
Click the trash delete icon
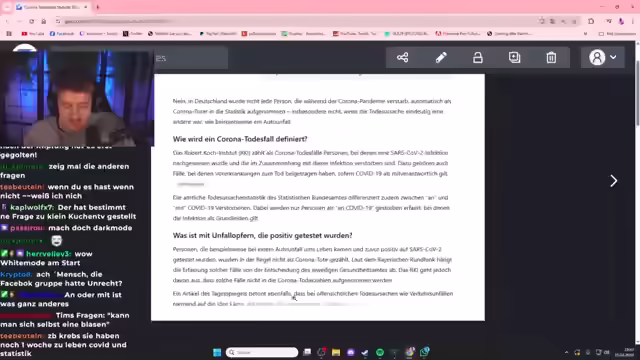pos(551,58)
